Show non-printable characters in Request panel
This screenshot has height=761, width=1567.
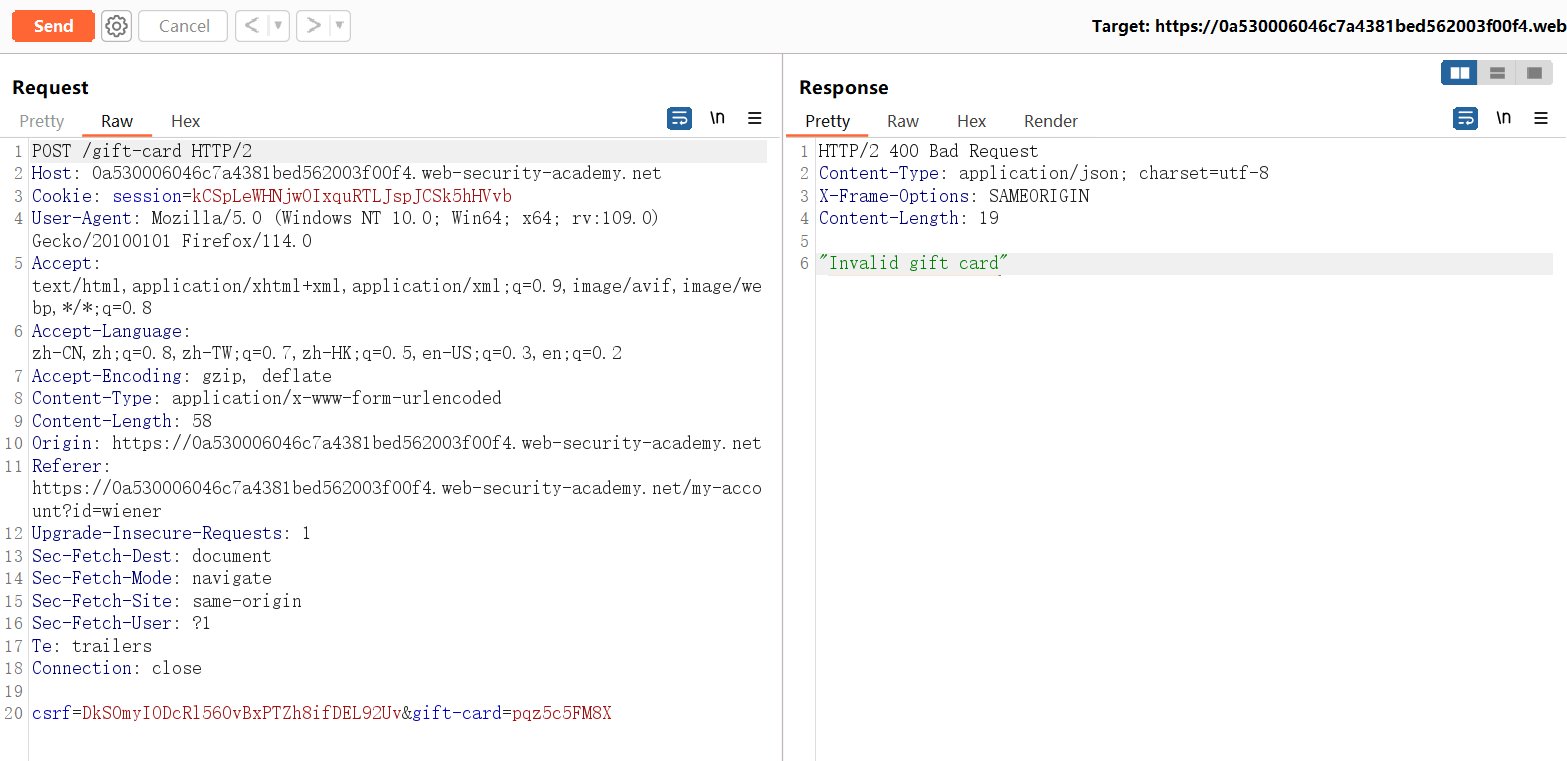[x=717, y=119]
